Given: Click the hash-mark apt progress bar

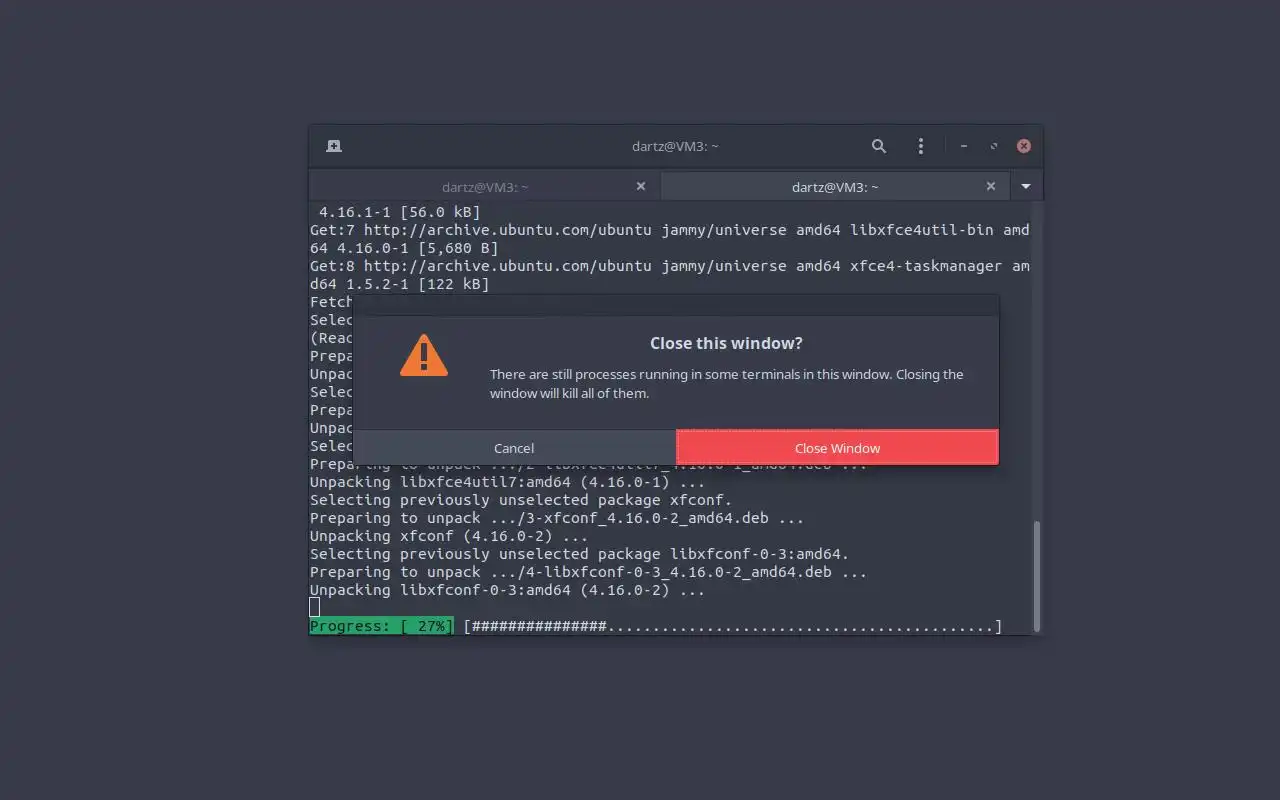Looking at the screenshot, I should [732, 626].
